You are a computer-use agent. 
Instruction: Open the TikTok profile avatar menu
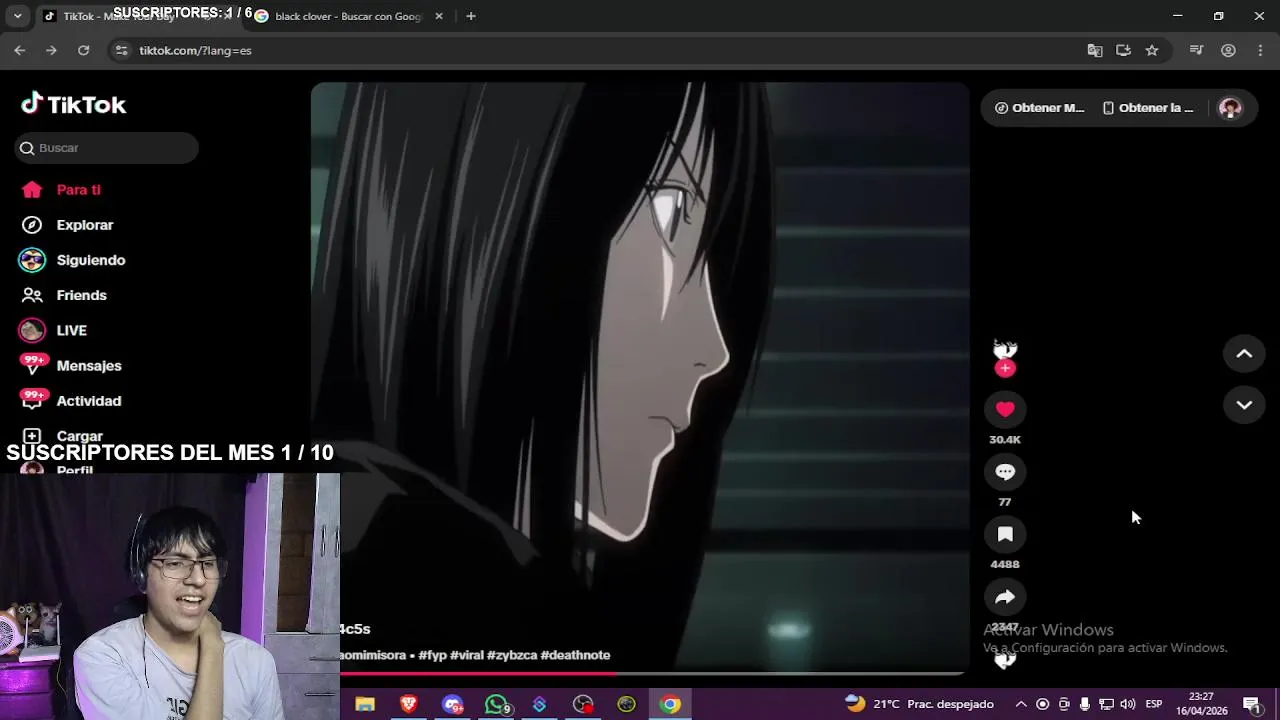pos(1230,108)
